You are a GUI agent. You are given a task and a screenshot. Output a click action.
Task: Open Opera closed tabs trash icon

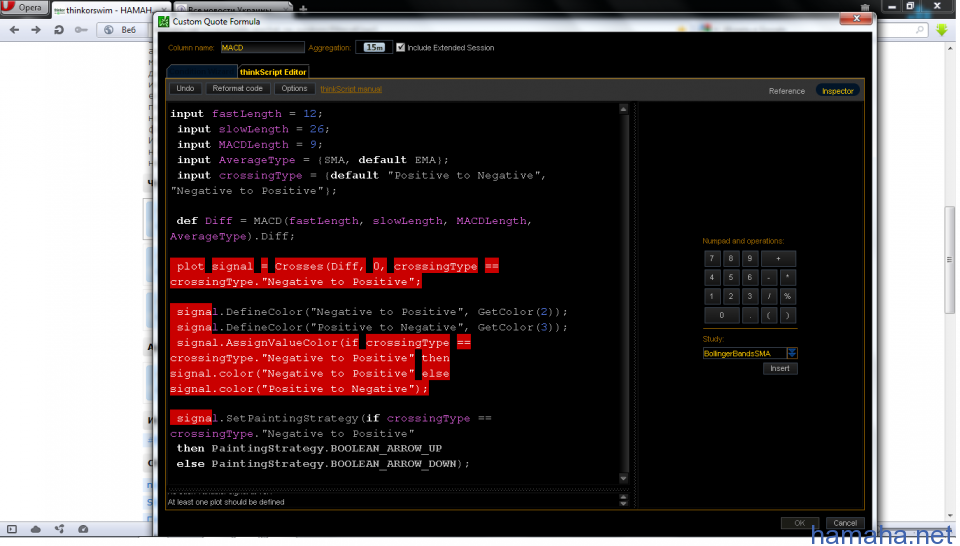tap(864, 7)
